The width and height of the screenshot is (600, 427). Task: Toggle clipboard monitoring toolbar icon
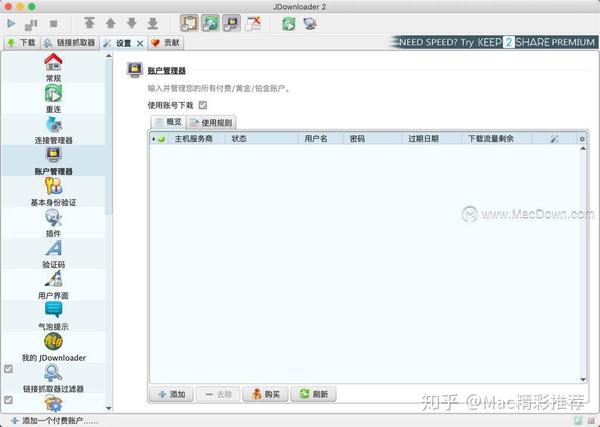coord(189,23)
